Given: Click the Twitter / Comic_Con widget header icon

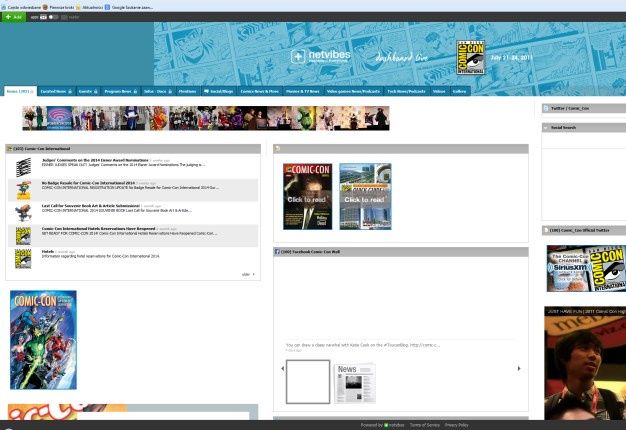Looking at the screenshot, I should tap(546, 108).
